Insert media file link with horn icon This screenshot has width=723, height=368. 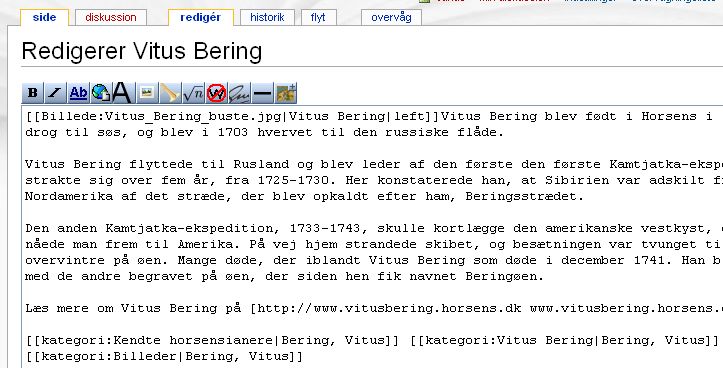[x=170, y=93]
